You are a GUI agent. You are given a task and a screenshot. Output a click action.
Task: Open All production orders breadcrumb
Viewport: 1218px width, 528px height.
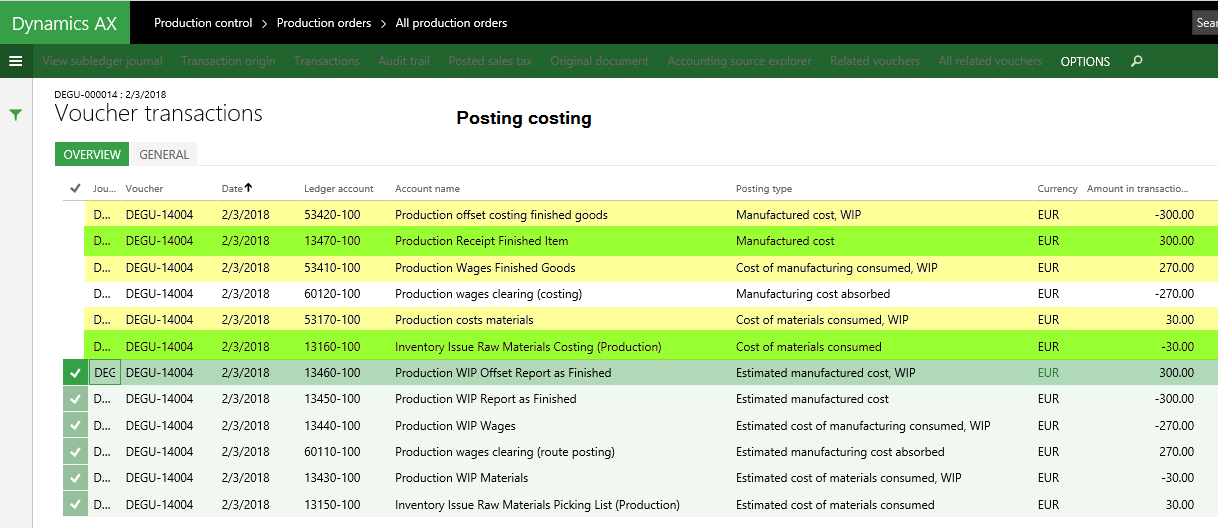[451, 22]
